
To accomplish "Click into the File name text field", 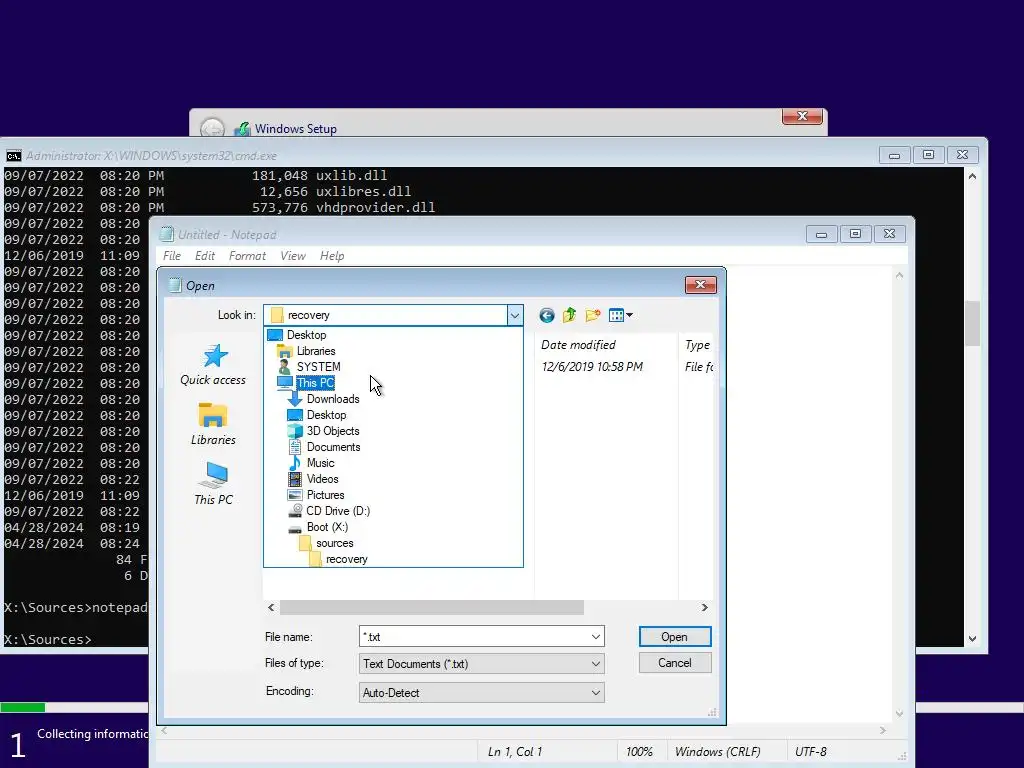I will click(473, 637).
